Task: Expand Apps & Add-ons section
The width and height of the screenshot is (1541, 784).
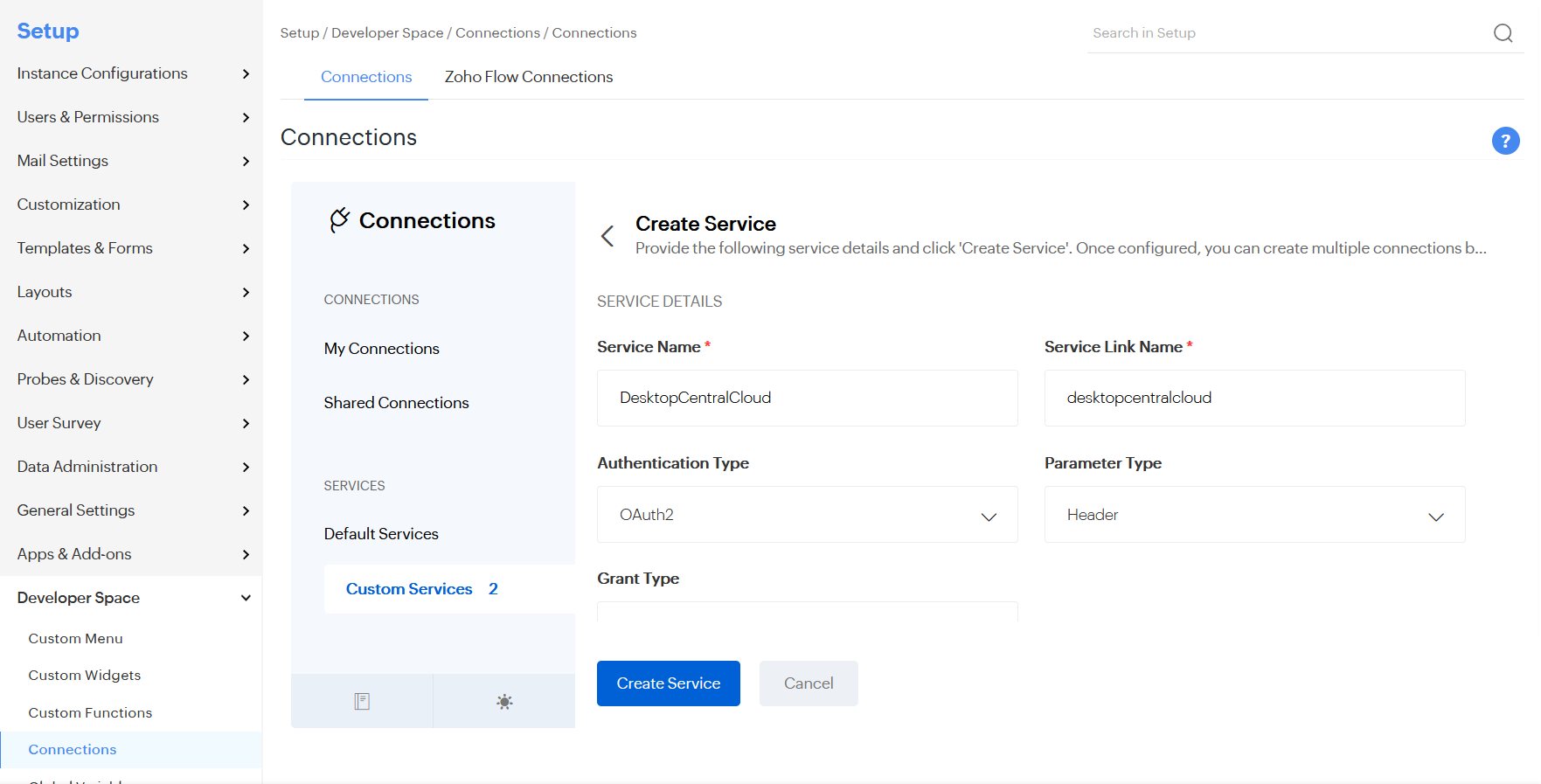Action: (131, 554)
